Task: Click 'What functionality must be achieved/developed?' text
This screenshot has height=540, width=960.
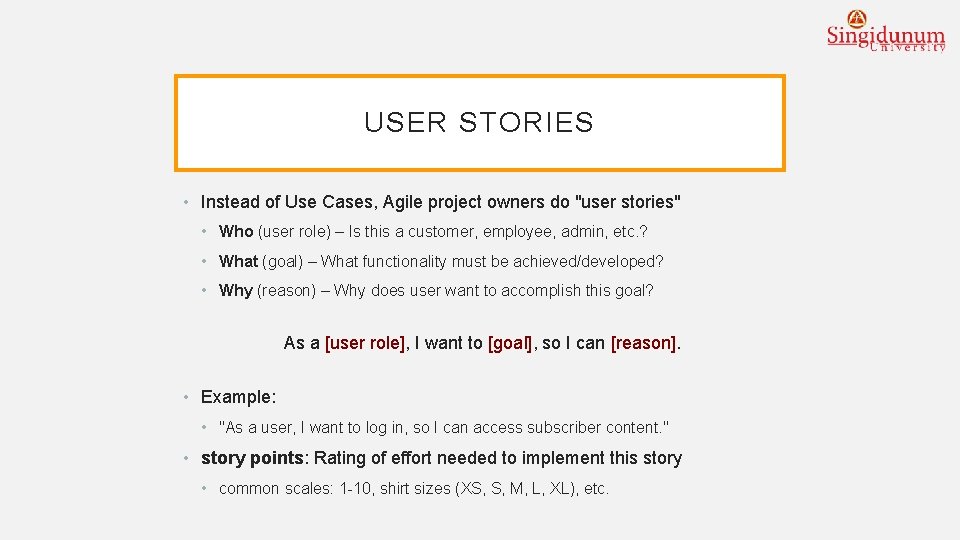Action: pos(492,261)
